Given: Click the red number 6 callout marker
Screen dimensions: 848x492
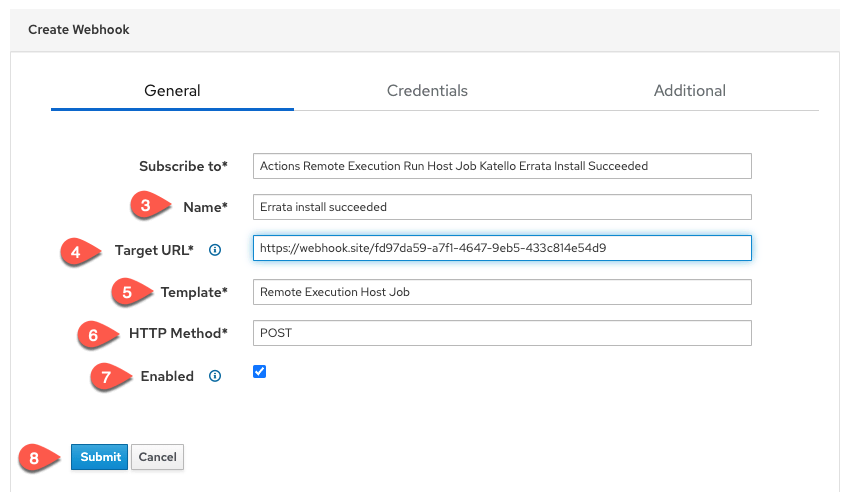Looking at the screenshot, I should [x=94, y=334].
